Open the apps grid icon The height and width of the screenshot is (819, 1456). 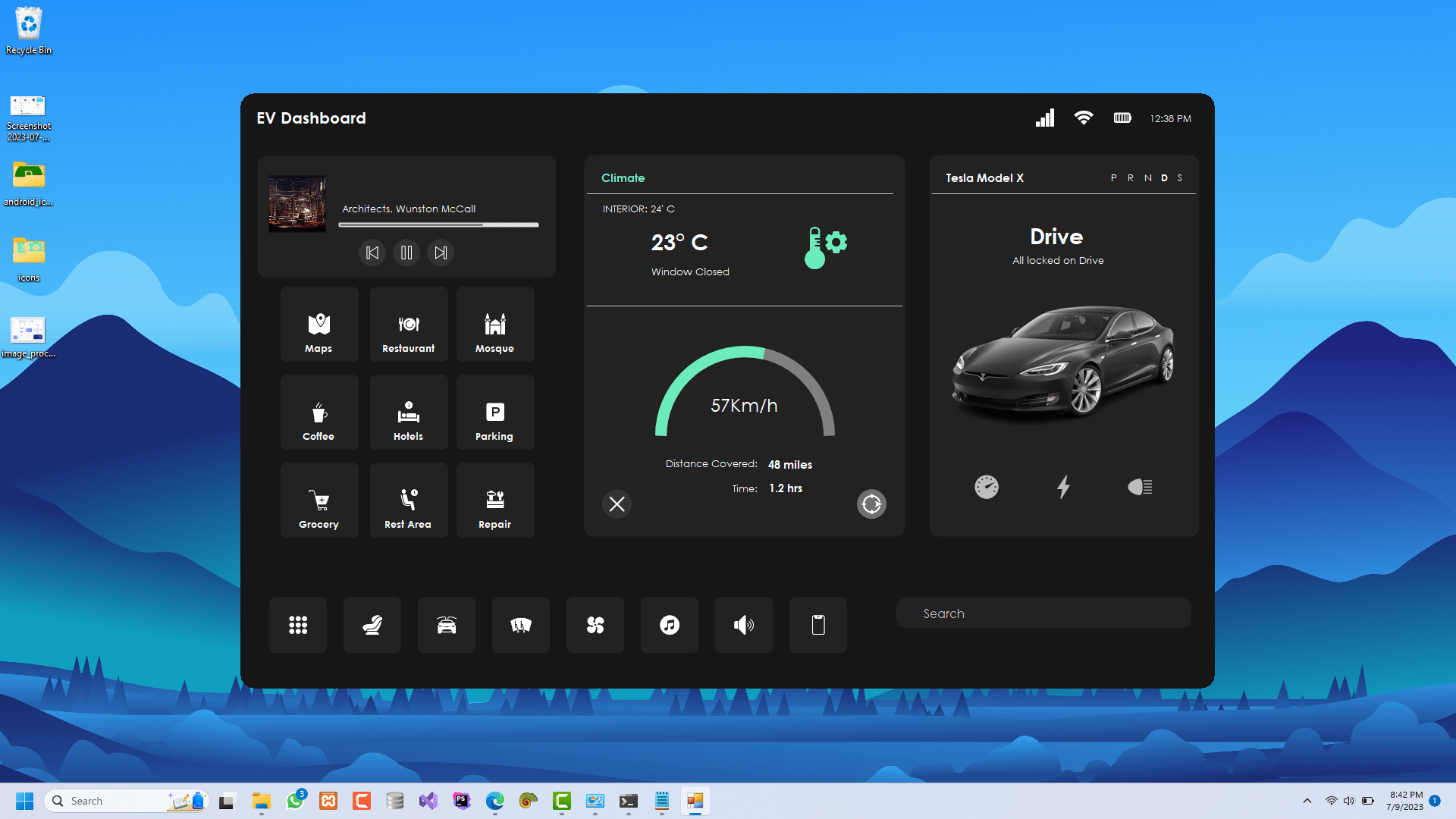tap(297, 625)
